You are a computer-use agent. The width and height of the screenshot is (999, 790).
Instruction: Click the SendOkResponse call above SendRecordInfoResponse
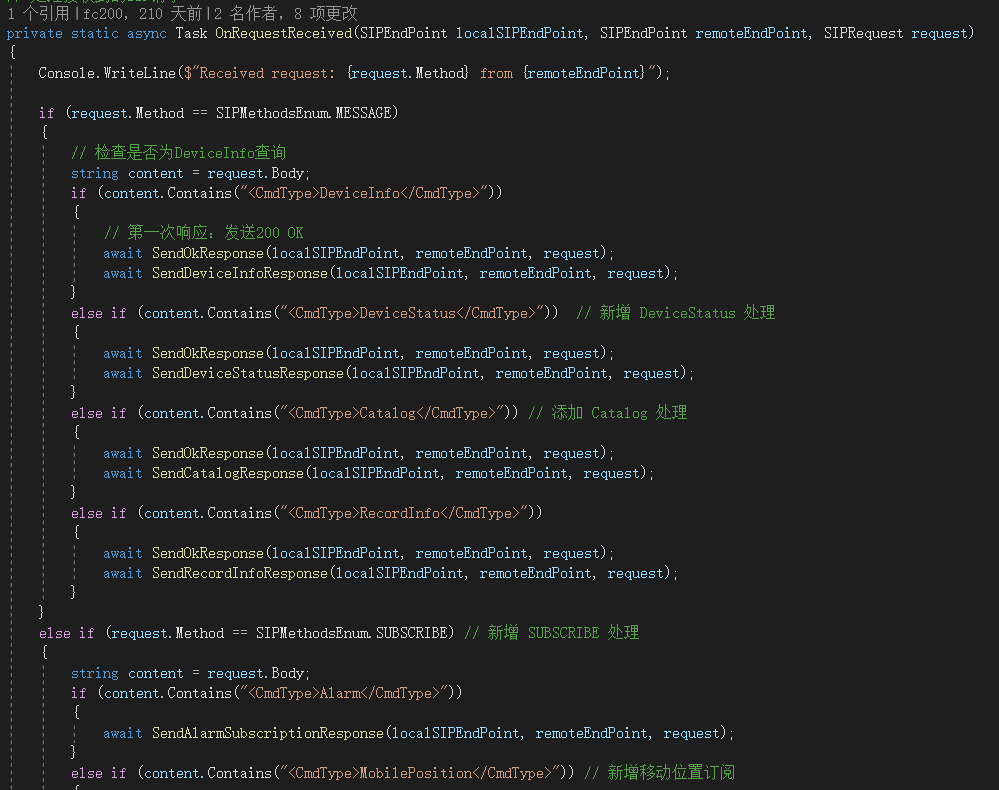point(208,554)
